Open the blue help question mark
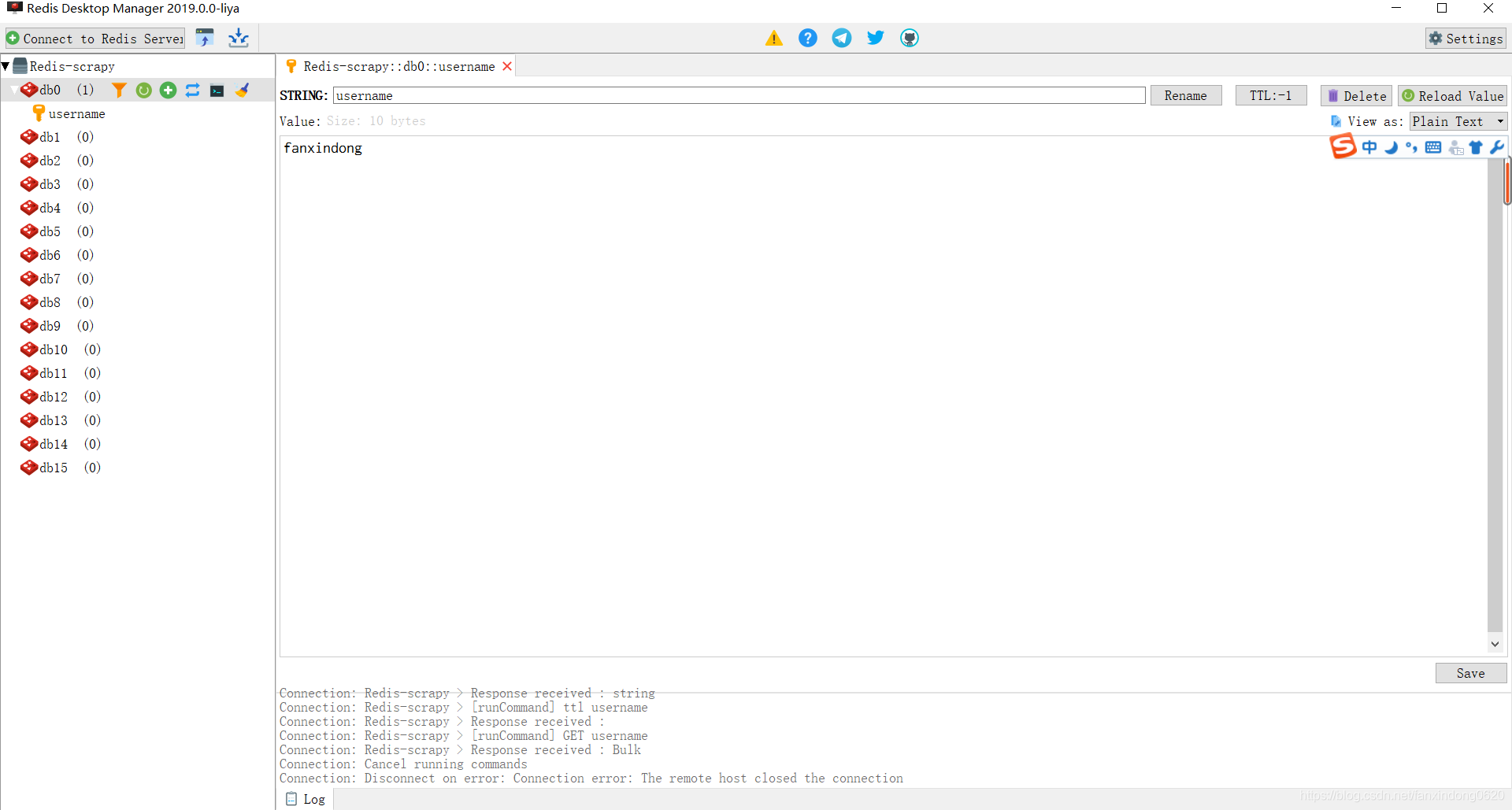 pos(808,38)
